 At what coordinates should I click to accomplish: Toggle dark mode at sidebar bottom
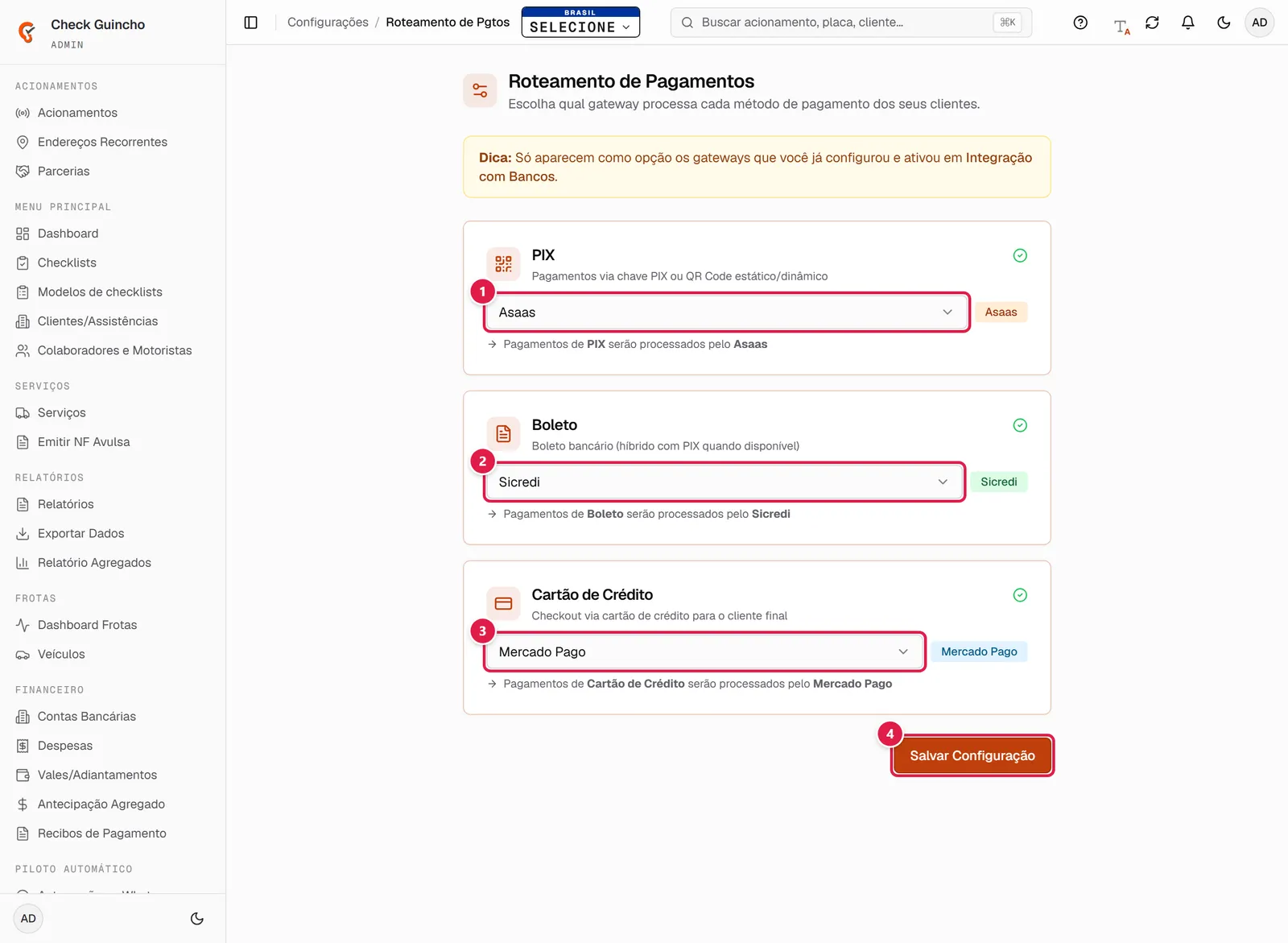(197, 918)
